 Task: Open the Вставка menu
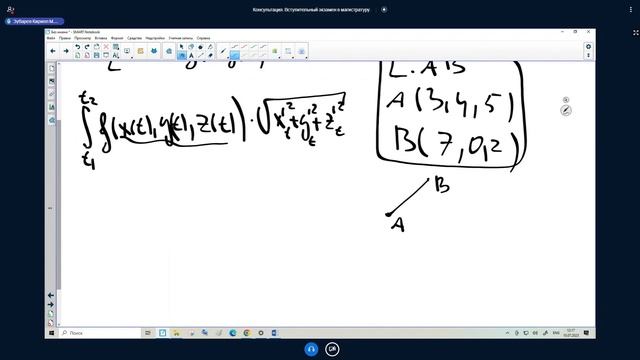pyautogui.click(x=101, y=38)
